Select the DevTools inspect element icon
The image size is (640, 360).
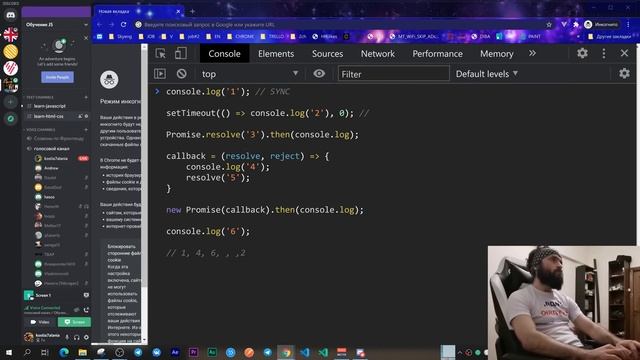[x=161, y=53]
